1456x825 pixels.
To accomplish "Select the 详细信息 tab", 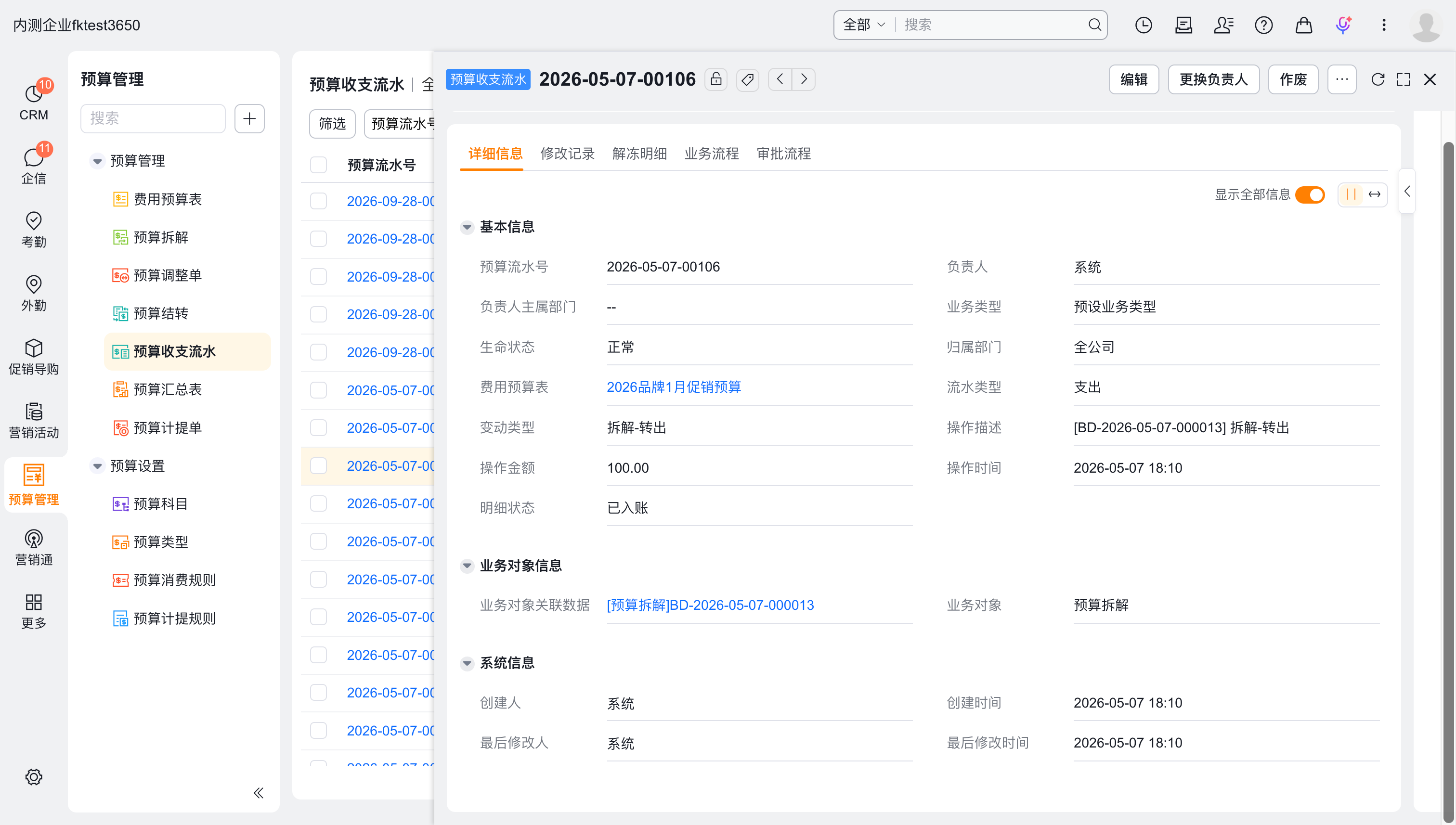I will [495, 154].
